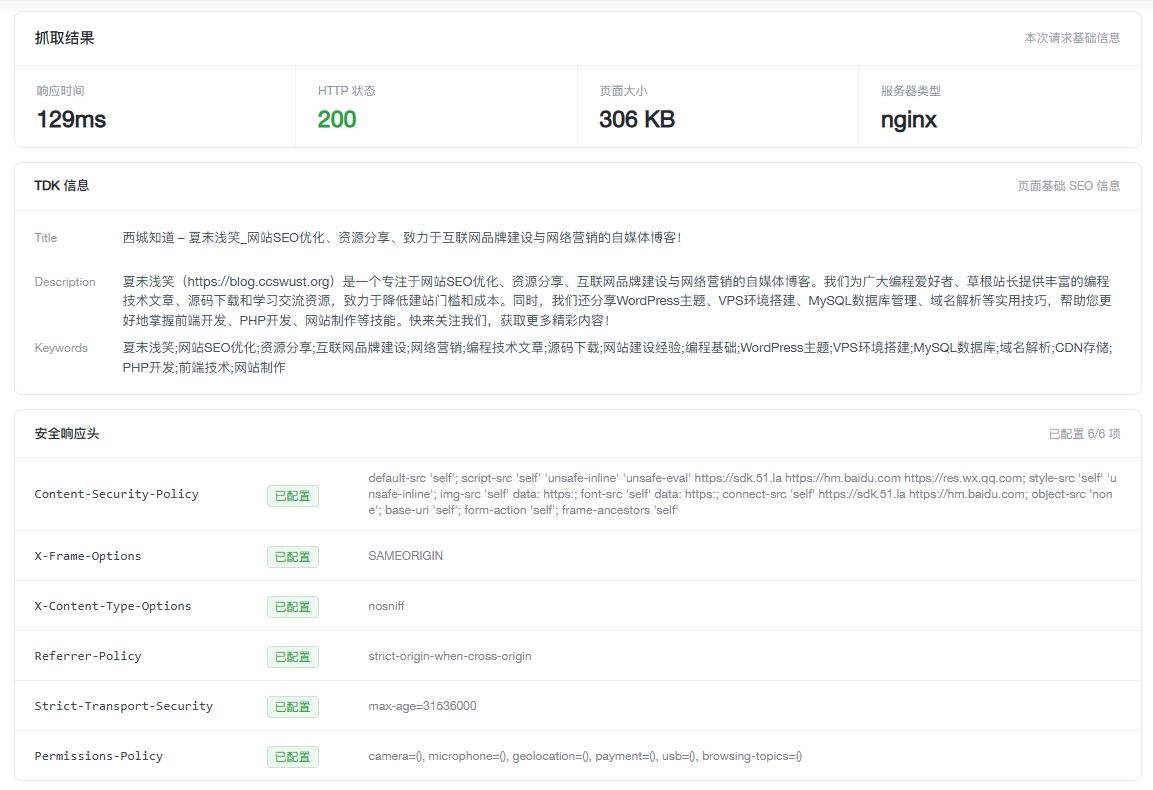1153x790 pixels.
Task: Click the 页面基础 SEO 信息 caption
Action: coord(1068,185)
